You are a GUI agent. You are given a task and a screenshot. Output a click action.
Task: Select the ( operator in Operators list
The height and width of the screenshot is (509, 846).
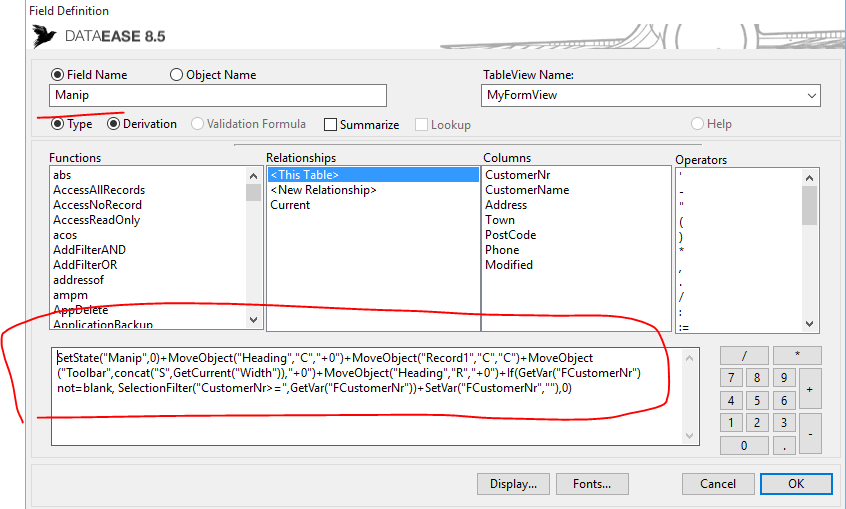point(681,221)
